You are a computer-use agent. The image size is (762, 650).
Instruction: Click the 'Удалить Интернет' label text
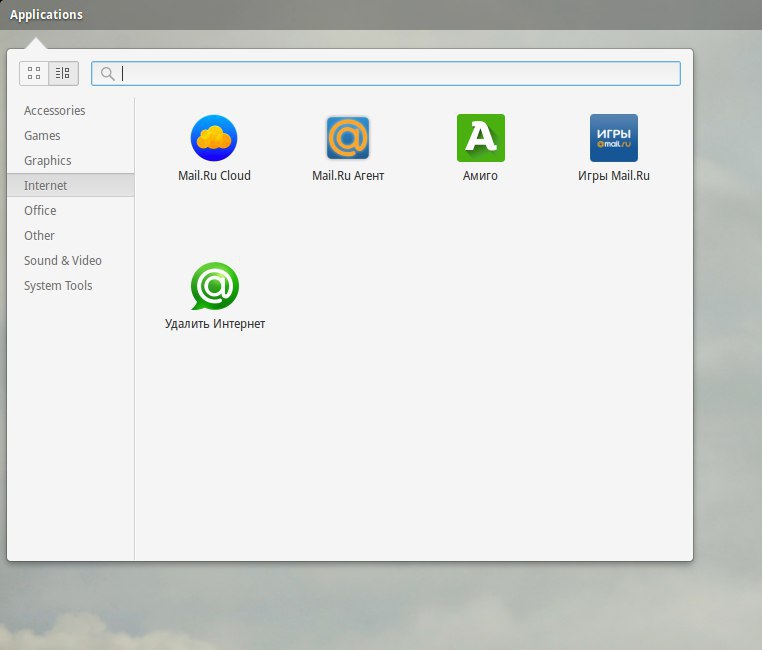215,324
